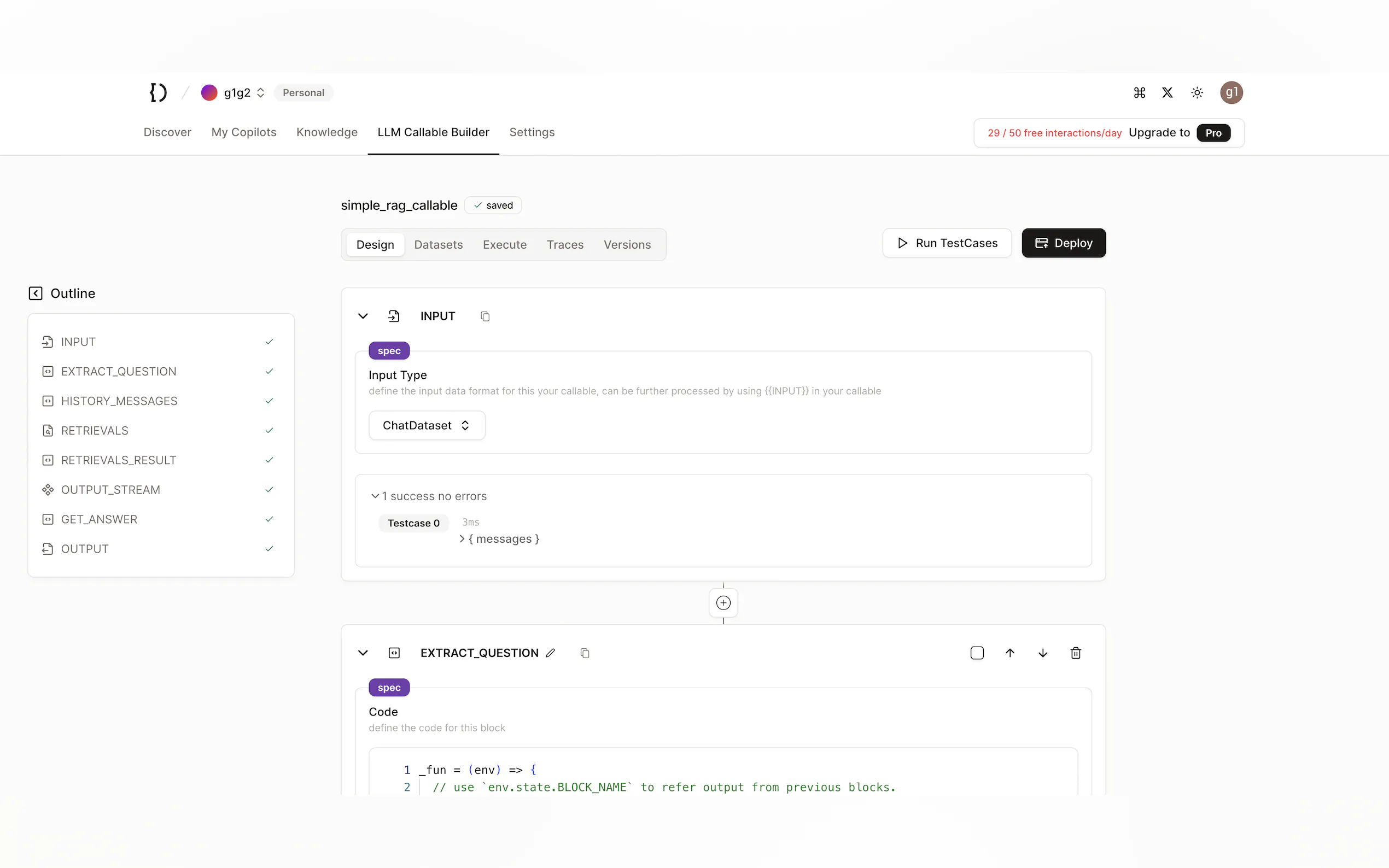The height and width of the screenshot is (868, 1389).
Task: Add a new block with plus circle
Action: [x=723, y=603]
